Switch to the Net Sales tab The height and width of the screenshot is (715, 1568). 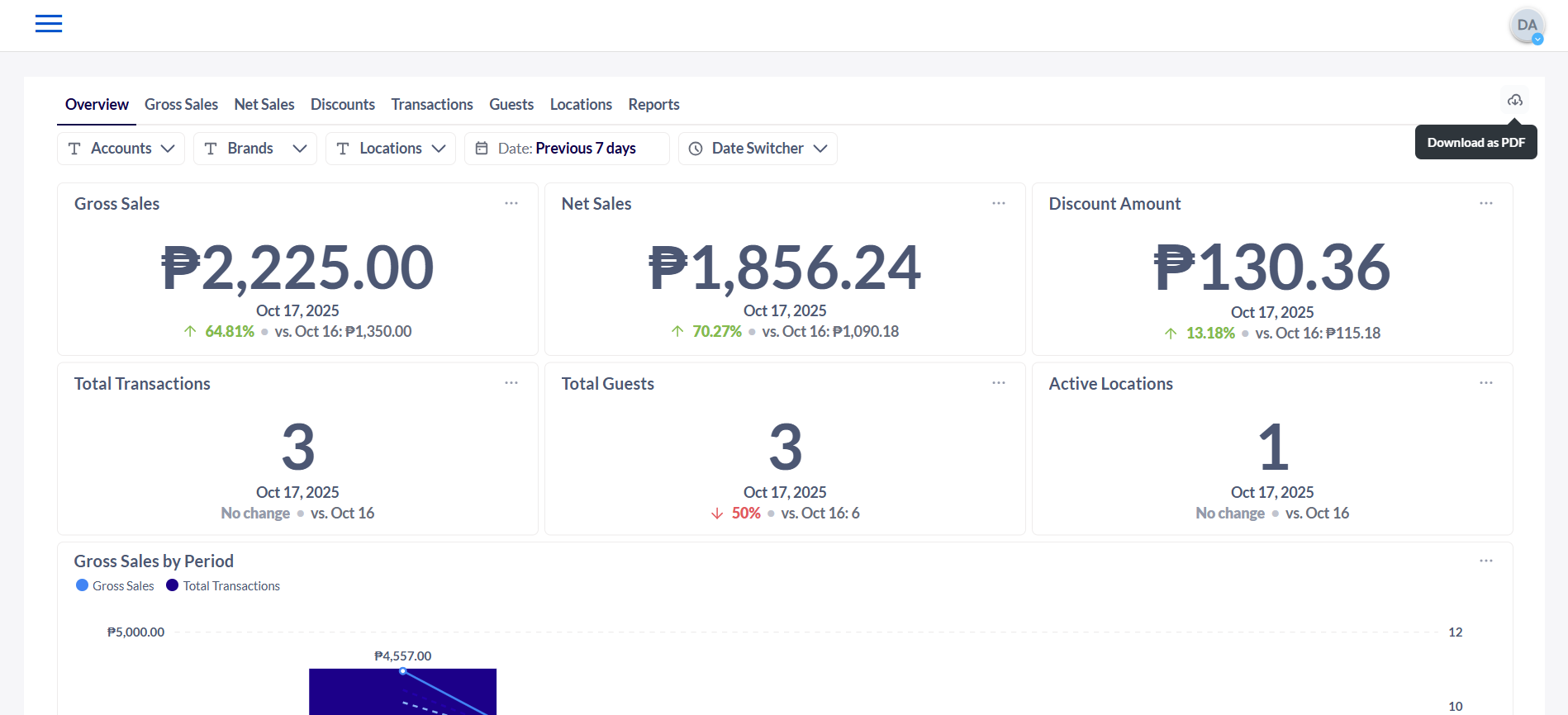click(x=264, y=105)
